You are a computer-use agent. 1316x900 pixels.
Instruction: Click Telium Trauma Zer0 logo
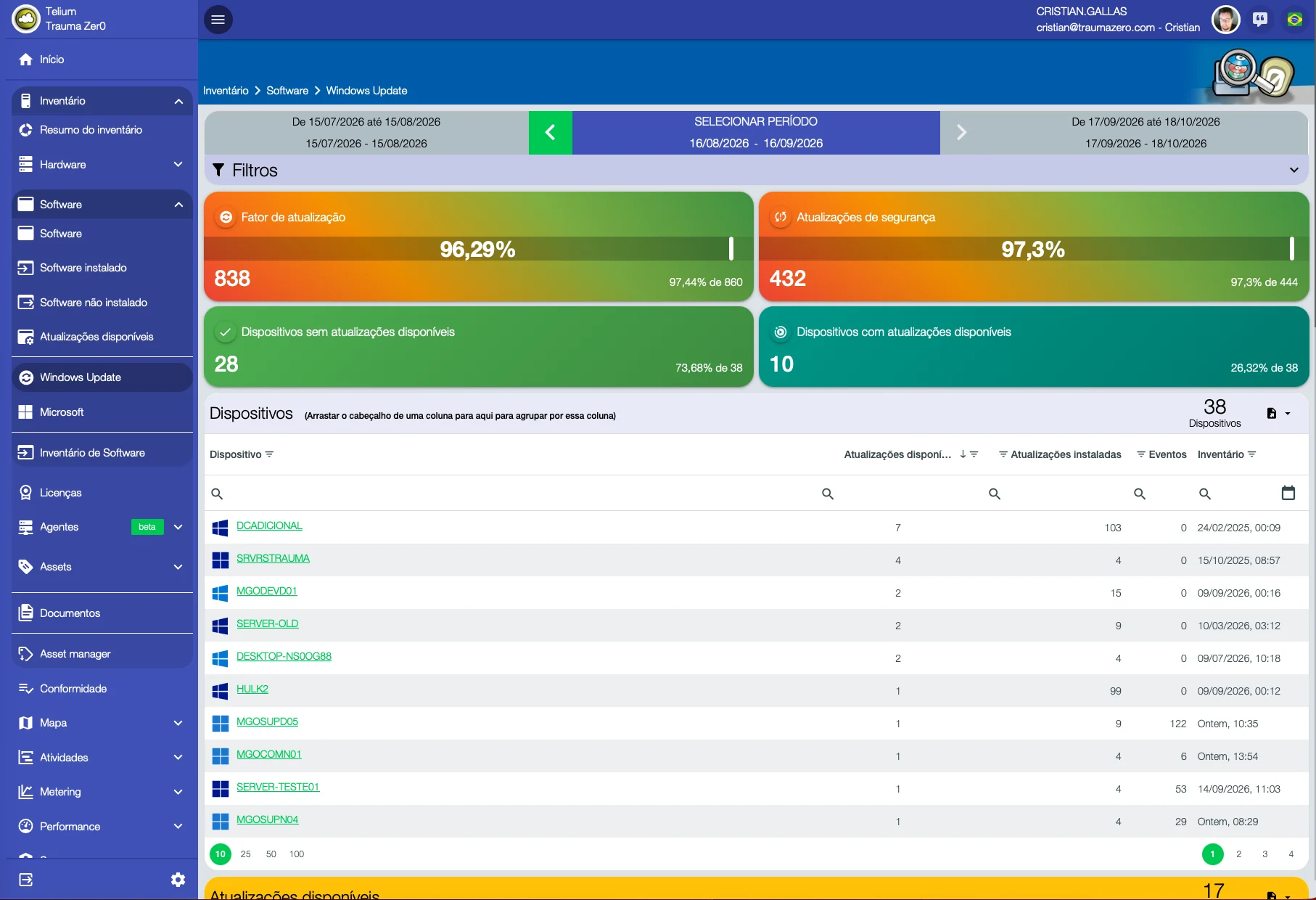coord(27,19)
